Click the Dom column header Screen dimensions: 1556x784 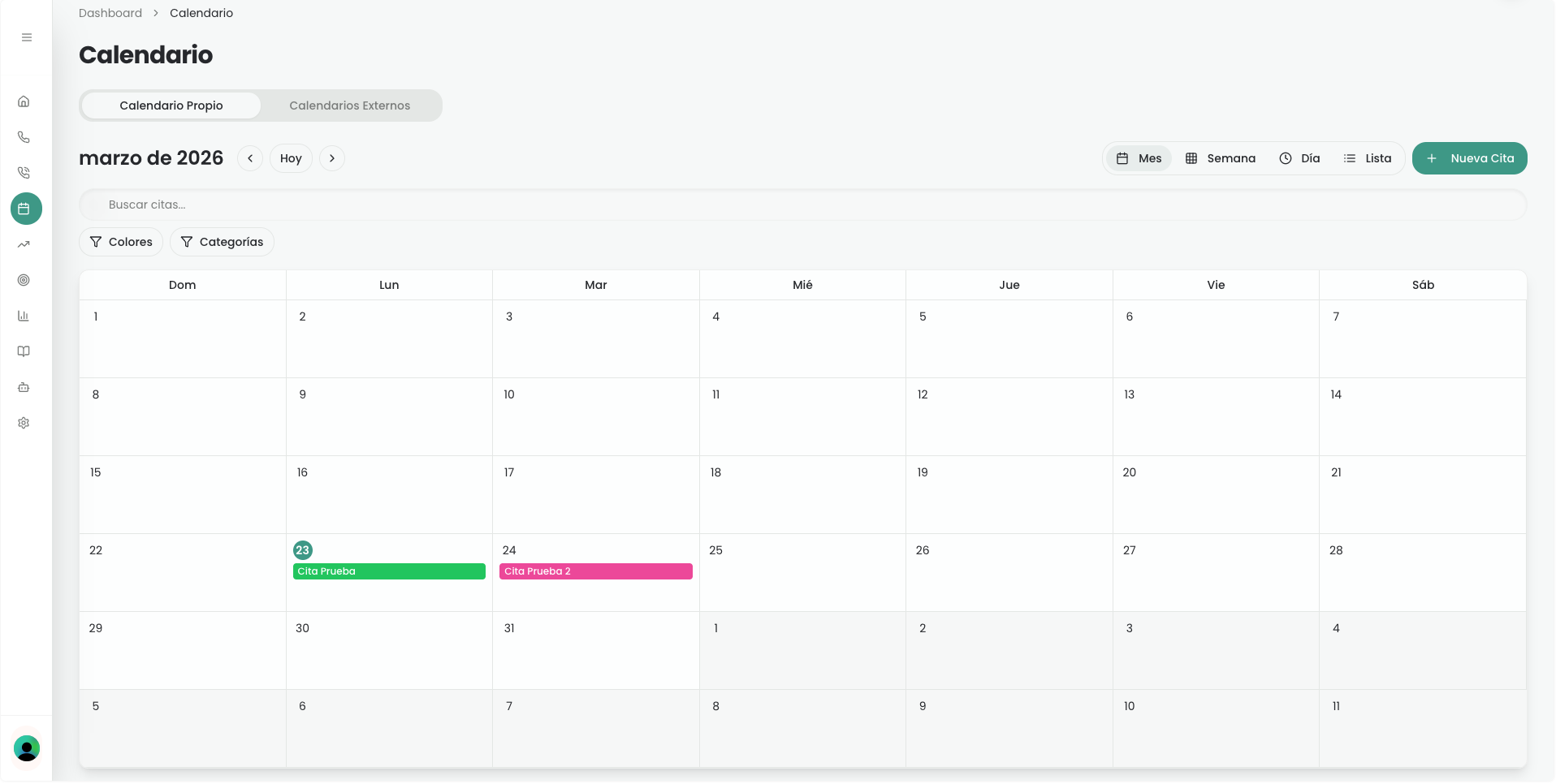183,285
